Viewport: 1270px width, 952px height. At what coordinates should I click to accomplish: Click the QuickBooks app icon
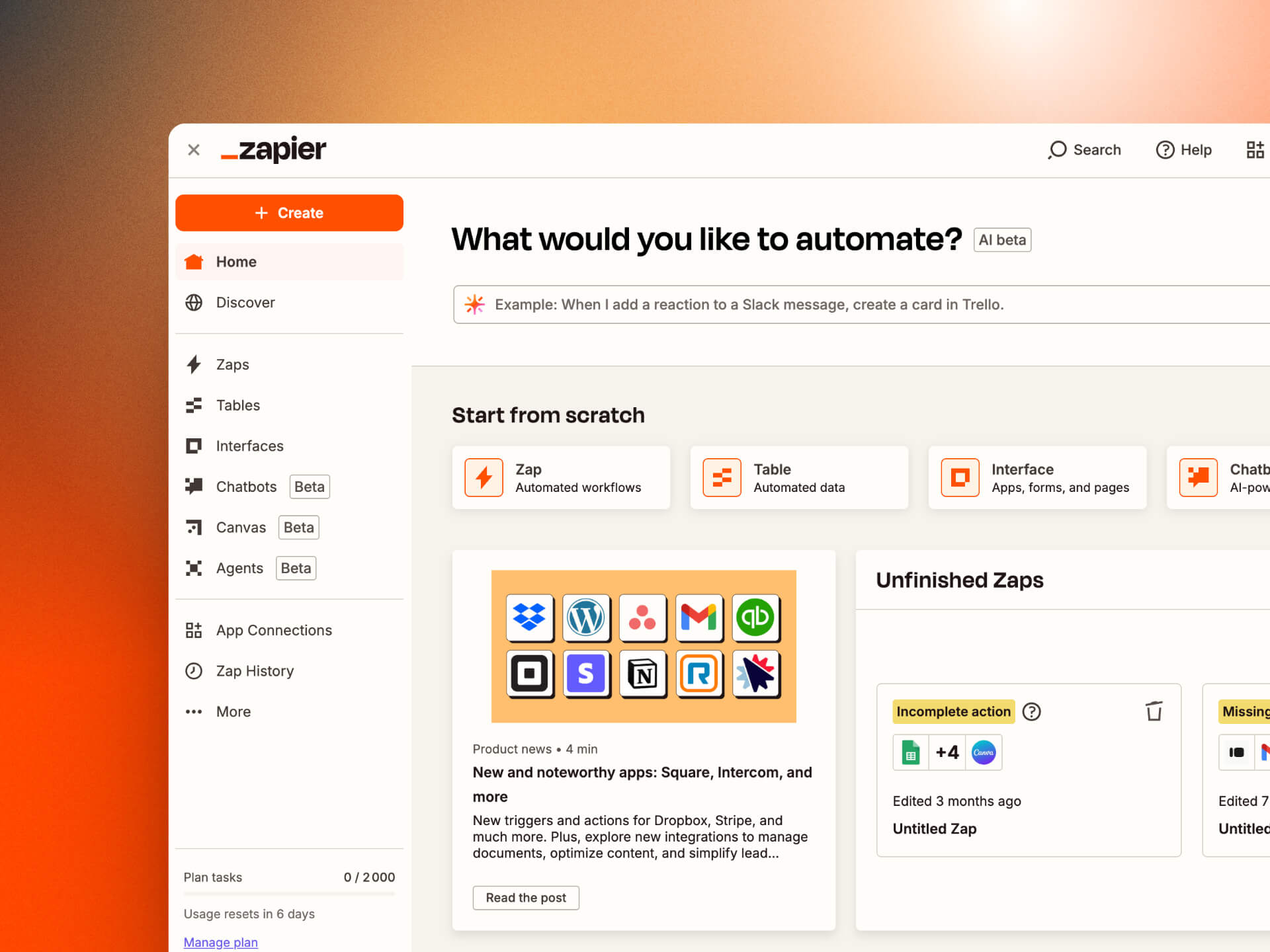(755, 617)
